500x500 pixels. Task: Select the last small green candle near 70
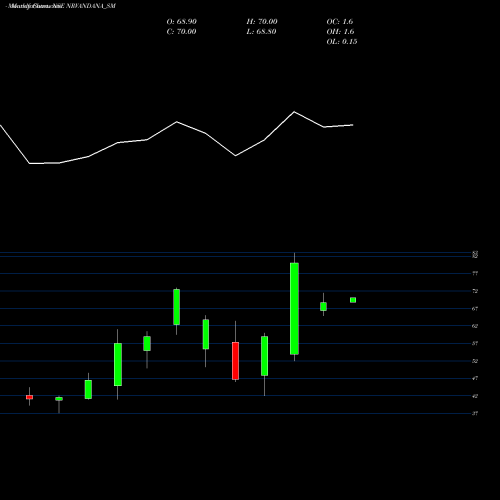[353, 300]
